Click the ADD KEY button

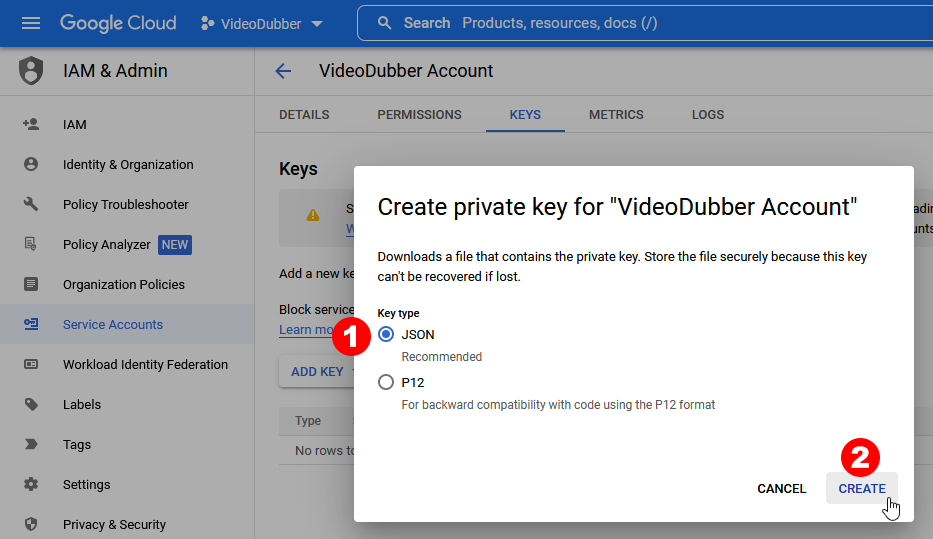tap(317, 372)
